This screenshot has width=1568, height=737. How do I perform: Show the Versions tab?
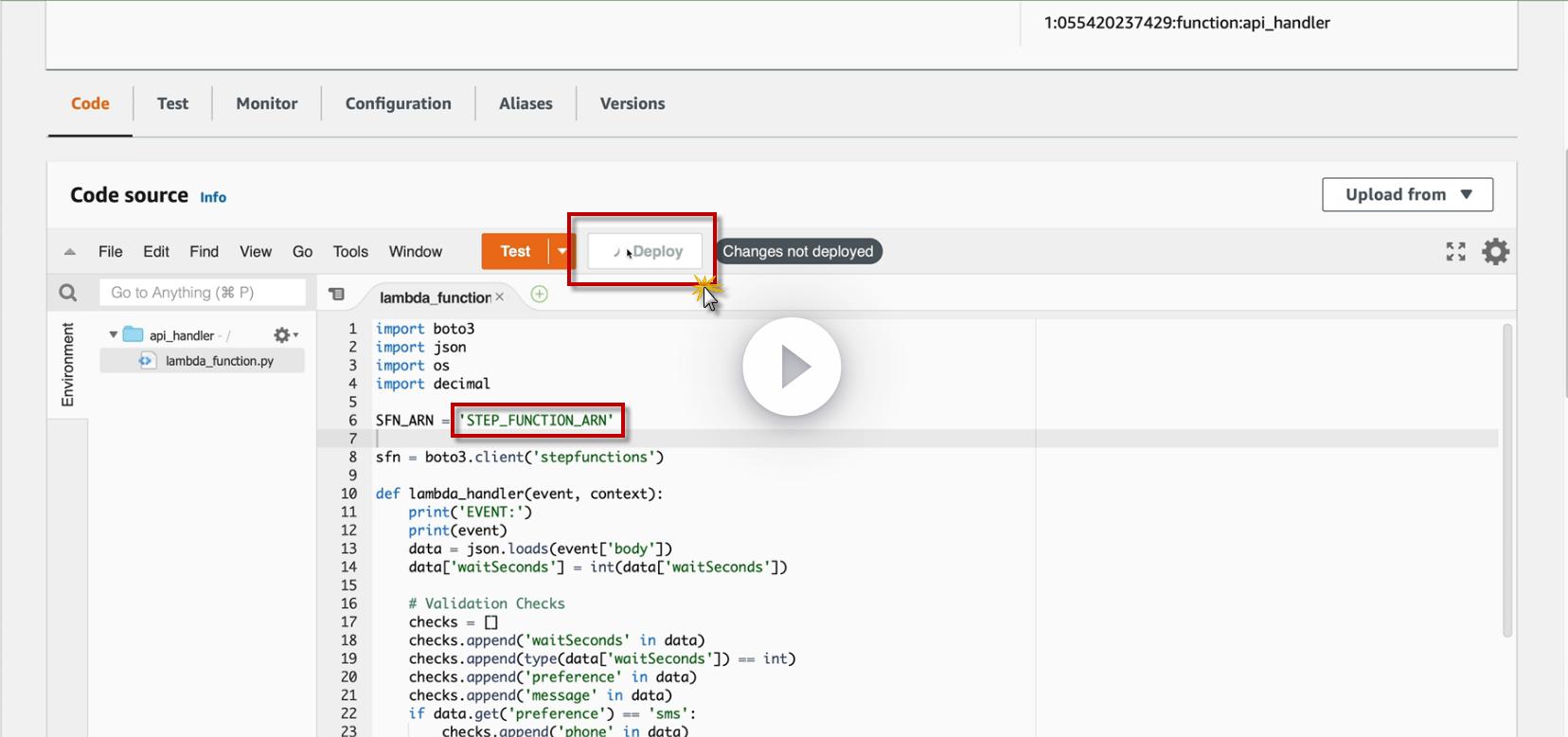(633, 103)
